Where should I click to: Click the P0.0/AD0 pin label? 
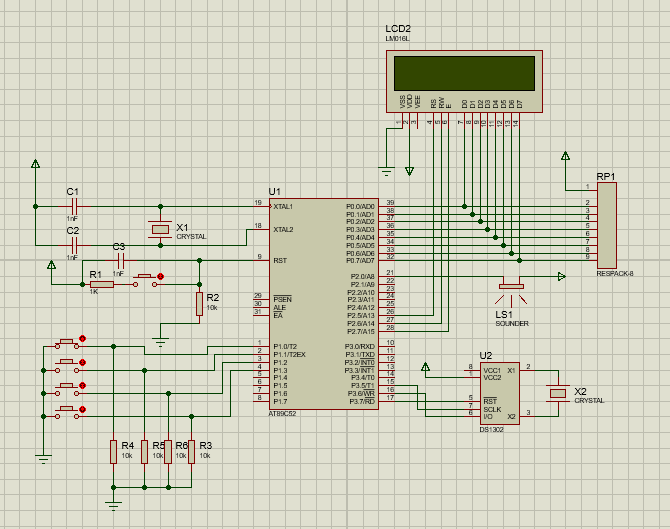tap(360, 207)
